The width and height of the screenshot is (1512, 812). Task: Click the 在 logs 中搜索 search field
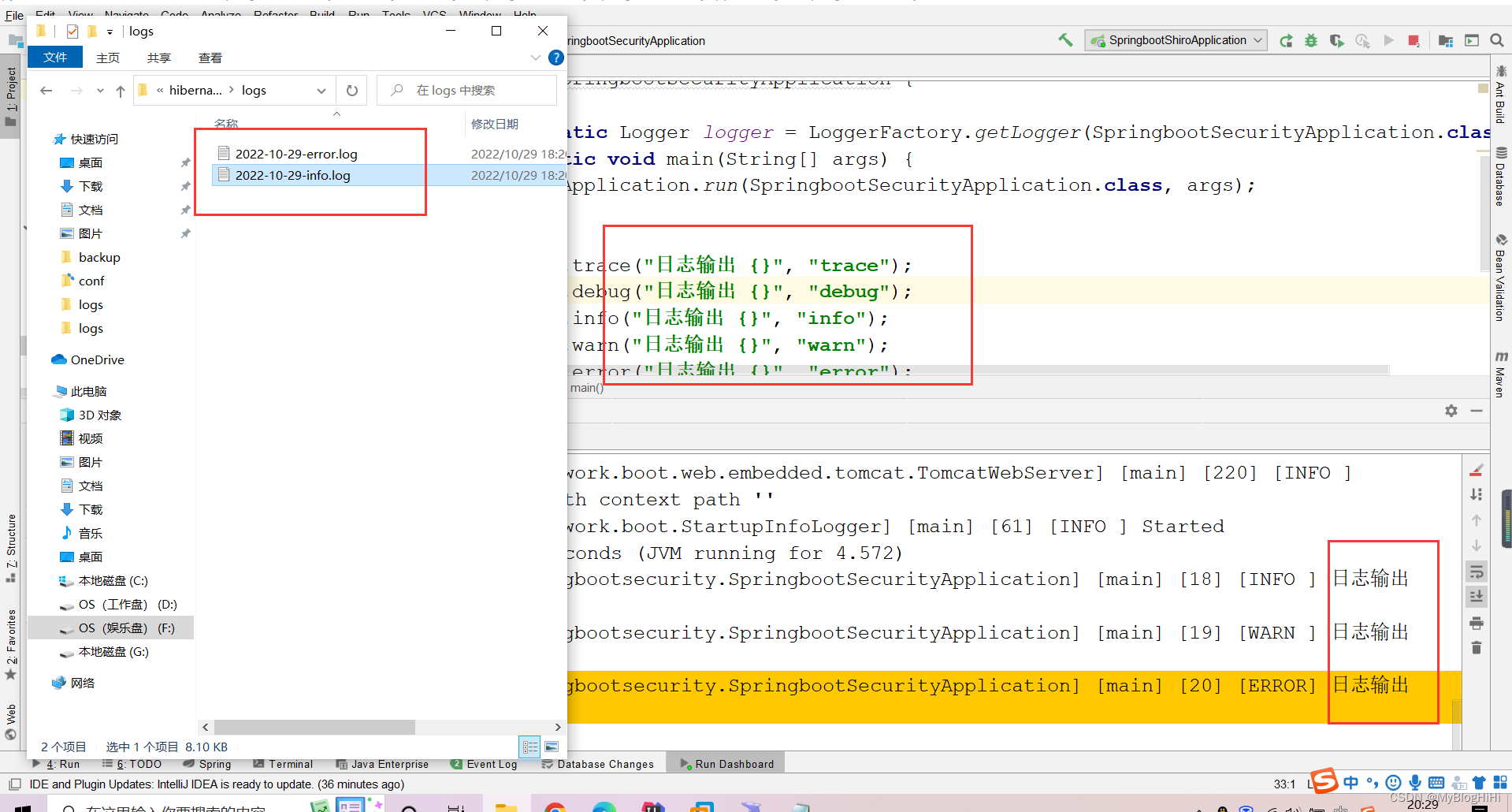click(x=466, y=91)
